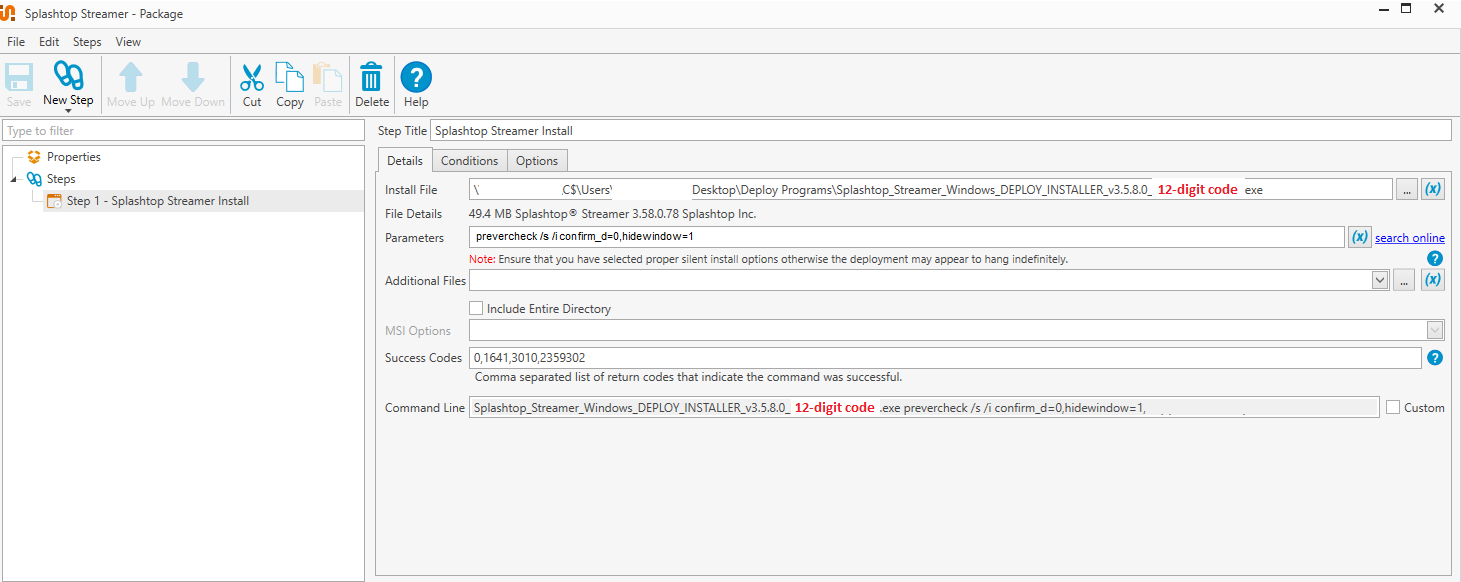Open the Steps menu
The height and width of the screenshot is (582, 1461).
(x=87, y=42)
